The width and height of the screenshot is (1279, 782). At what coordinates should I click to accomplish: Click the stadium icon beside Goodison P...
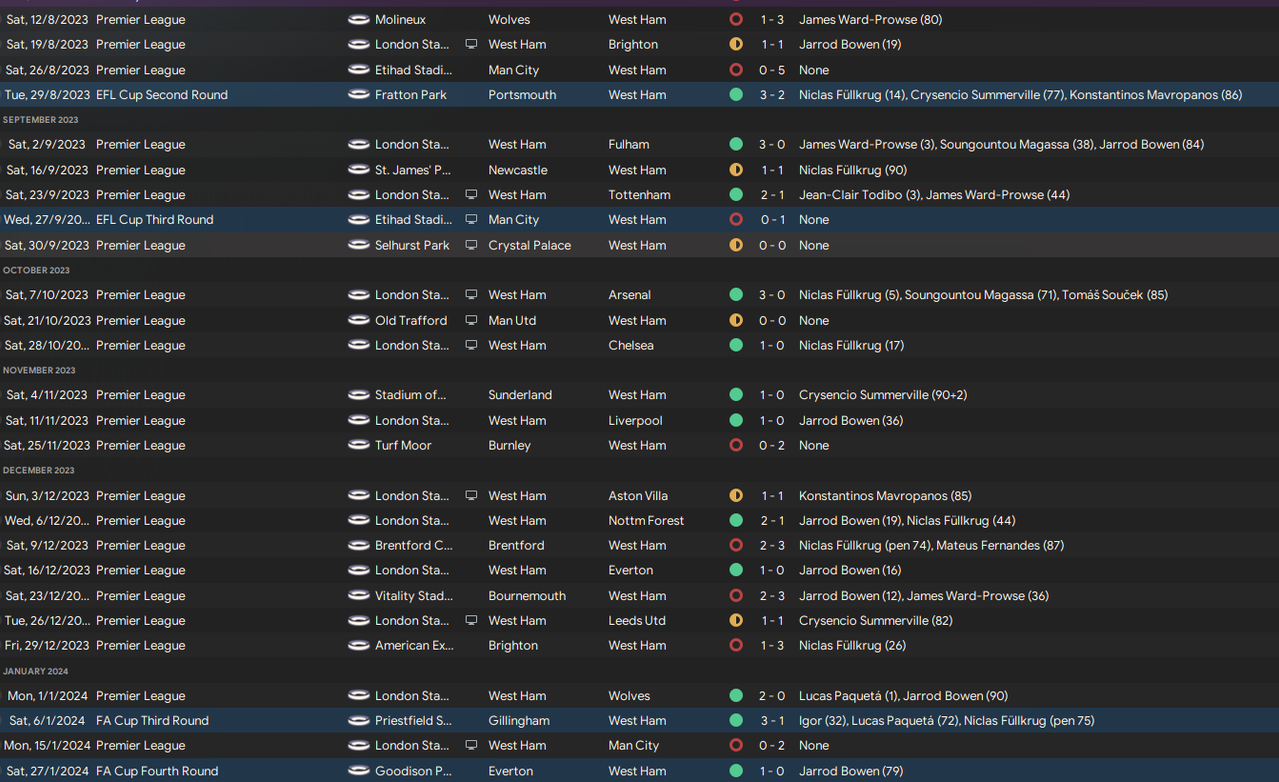point(358,771)
